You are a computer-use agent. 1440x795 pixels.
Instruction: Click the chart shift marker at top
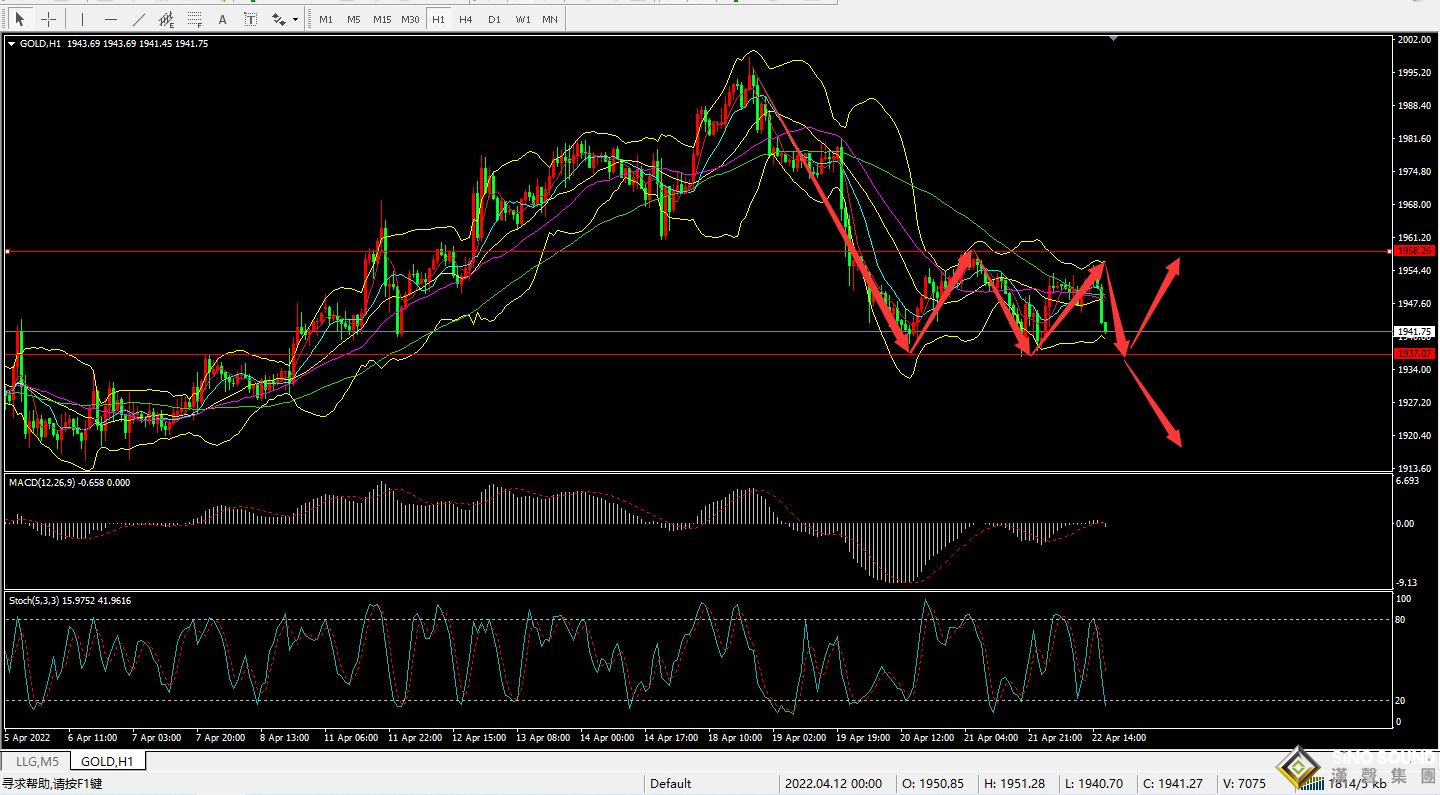pyautogui.click(x=1114, y=39)
